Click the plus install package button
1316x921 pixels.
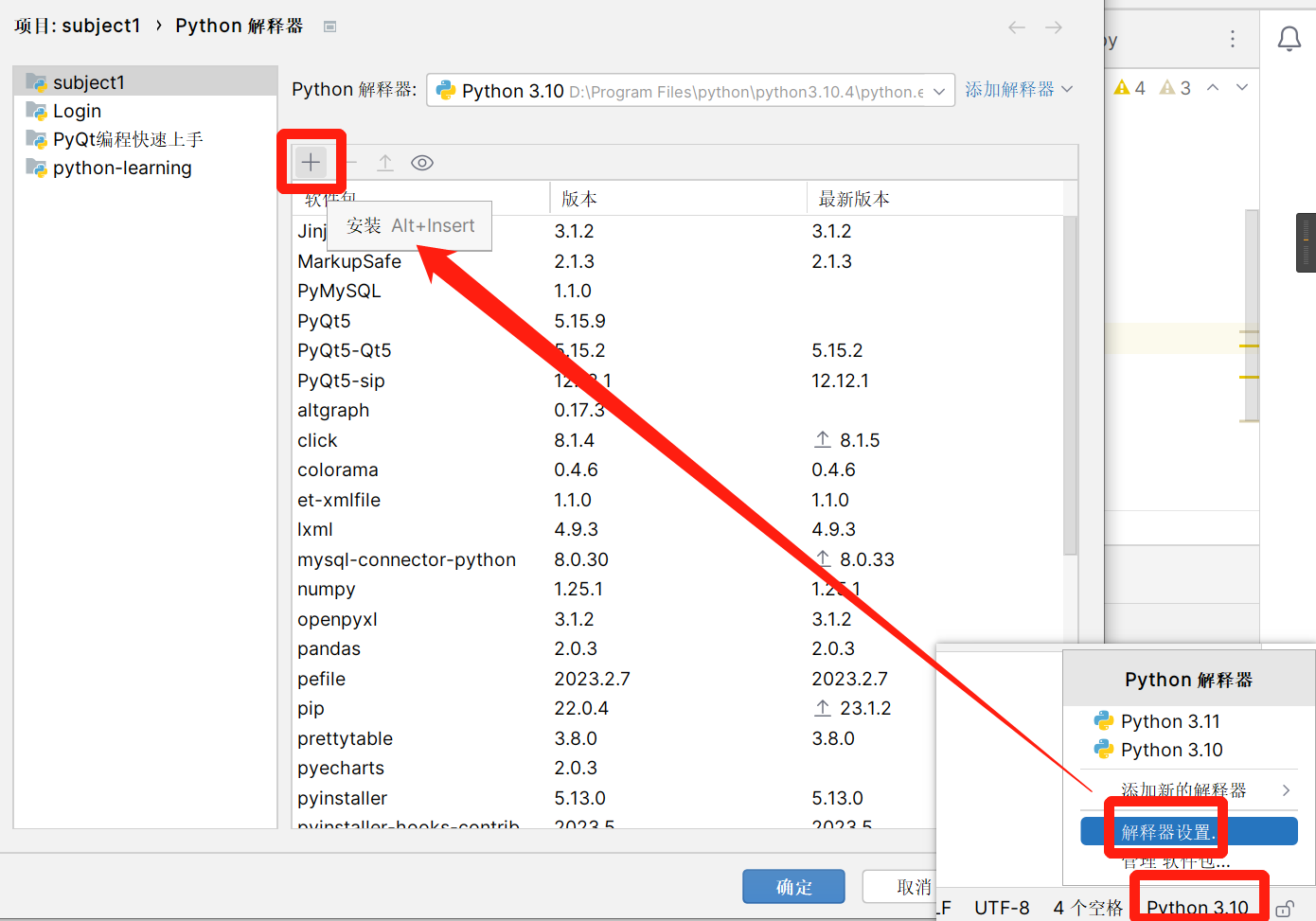pos(311,162)
